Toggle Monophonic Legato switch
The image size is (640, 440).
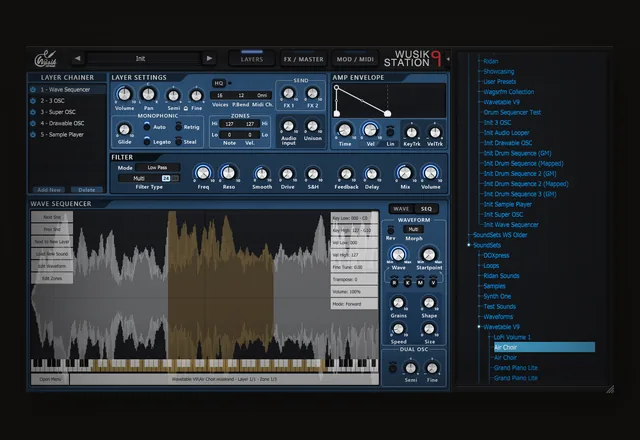(x=147, y=141)
